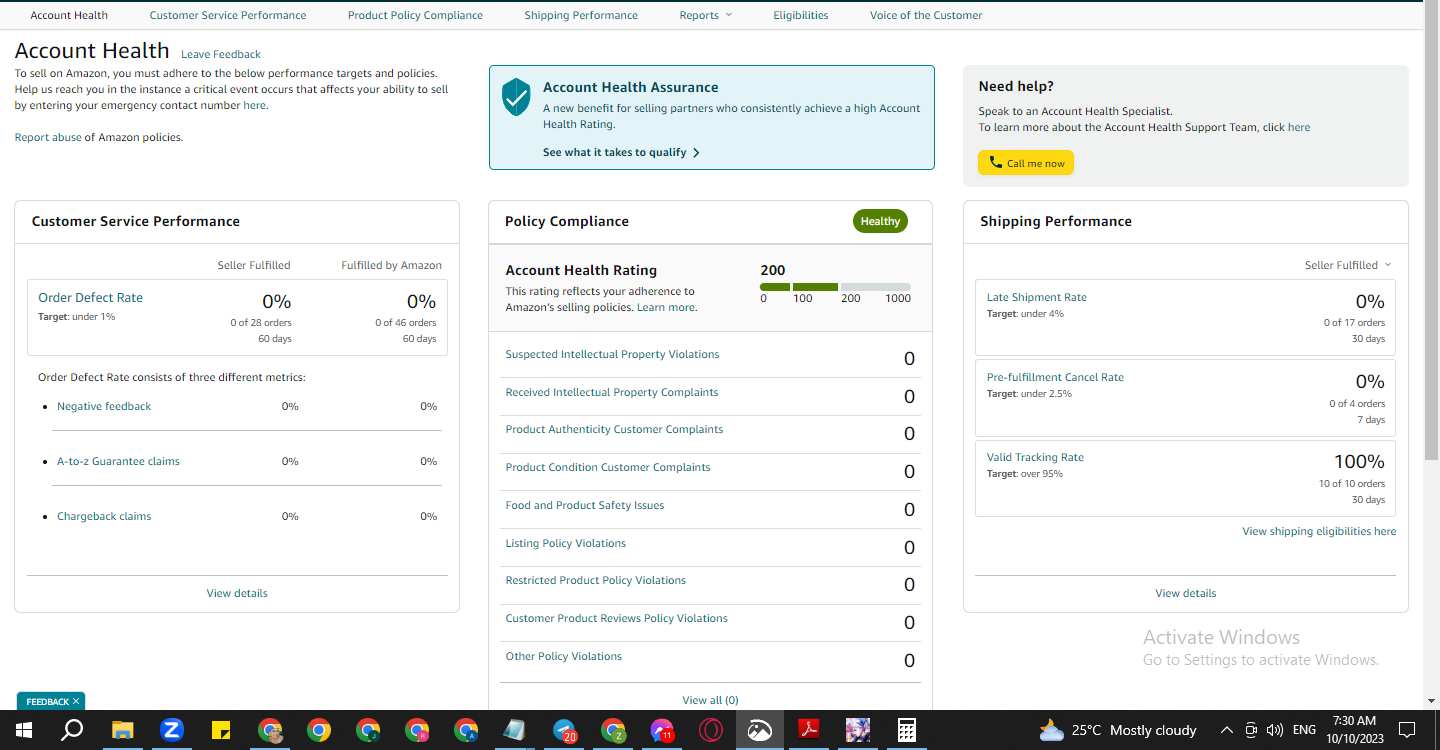This screenshot has height=750, width=1440.
Task: Open Listing Policy Violations
Action: click(566, 543)
